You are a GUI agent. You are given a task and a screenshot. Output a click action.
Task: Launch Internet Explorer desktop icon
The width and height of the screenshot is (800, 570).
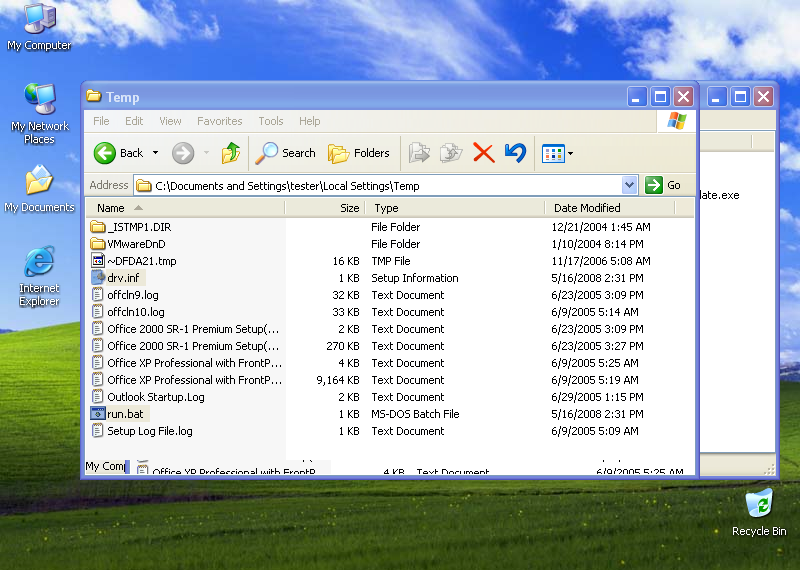39,276
